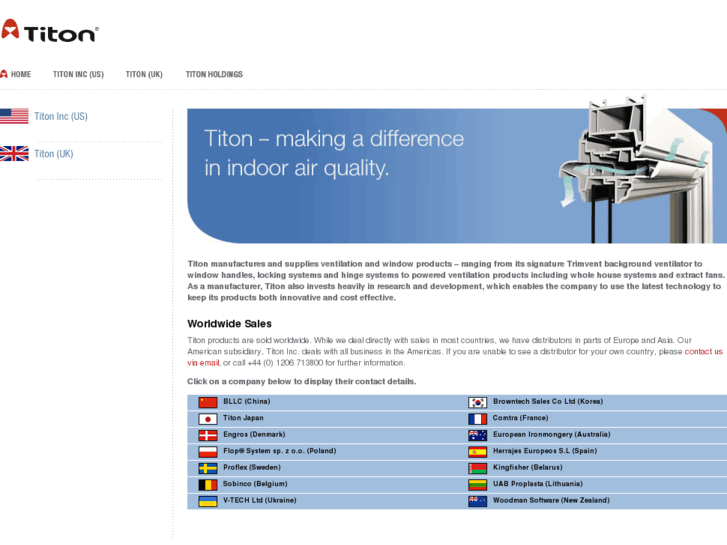Image resolution: width=727 pixels, height=545 pixels.
Task: Show contact details for BLLC (China)
Action: pos(247,401)
